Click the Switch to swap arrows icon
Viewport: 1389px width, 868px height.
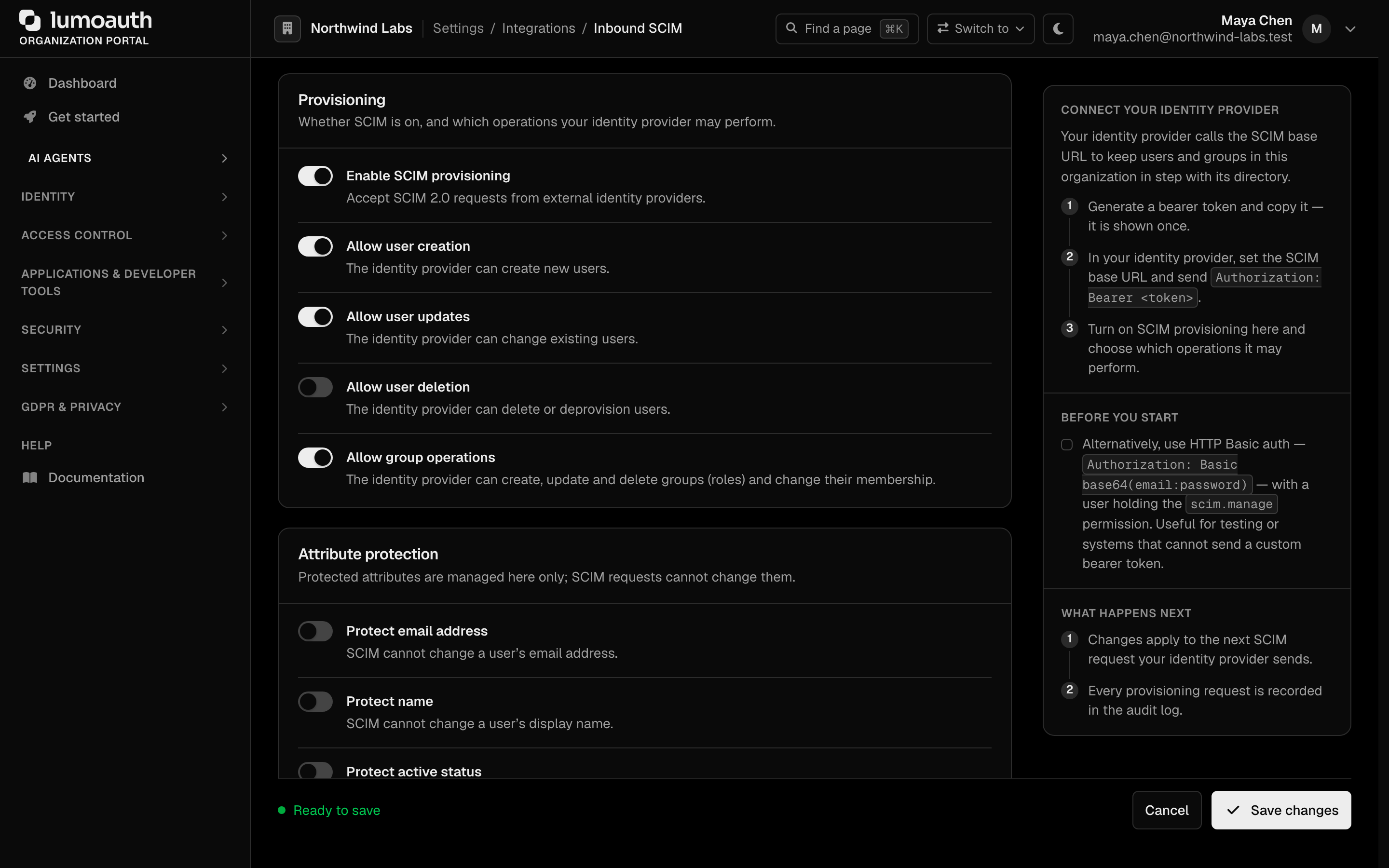tap(942, 28)
